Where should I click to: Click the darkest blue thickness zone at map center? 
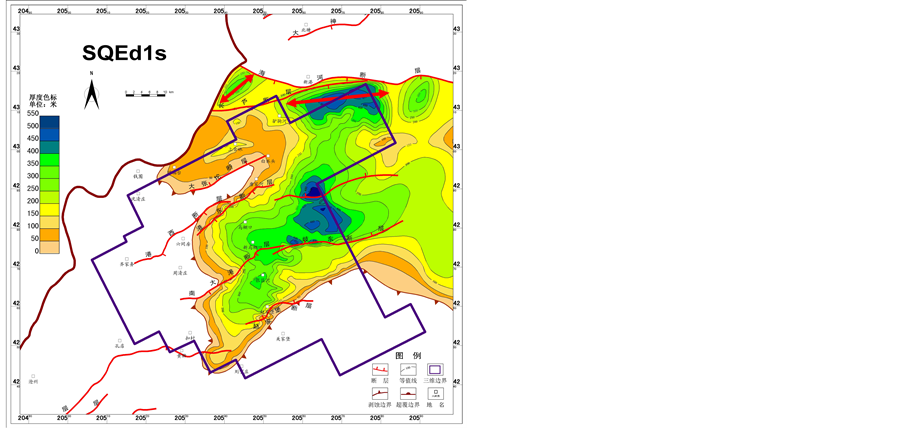pyautogui.click(x=314, y=190)
